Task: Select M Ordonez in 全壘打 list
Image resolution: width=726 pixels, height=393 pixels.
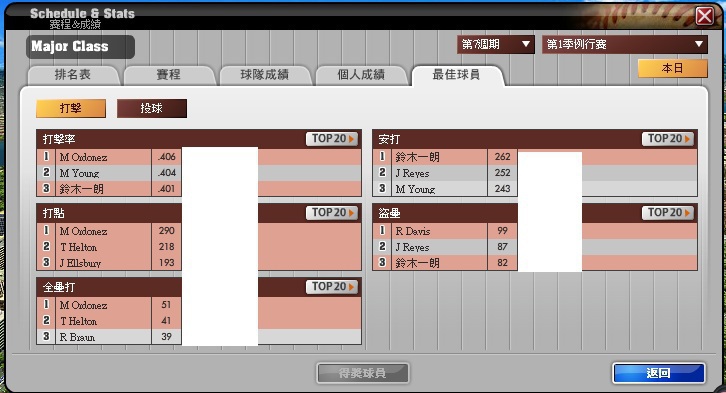Action: coord(83,306)
